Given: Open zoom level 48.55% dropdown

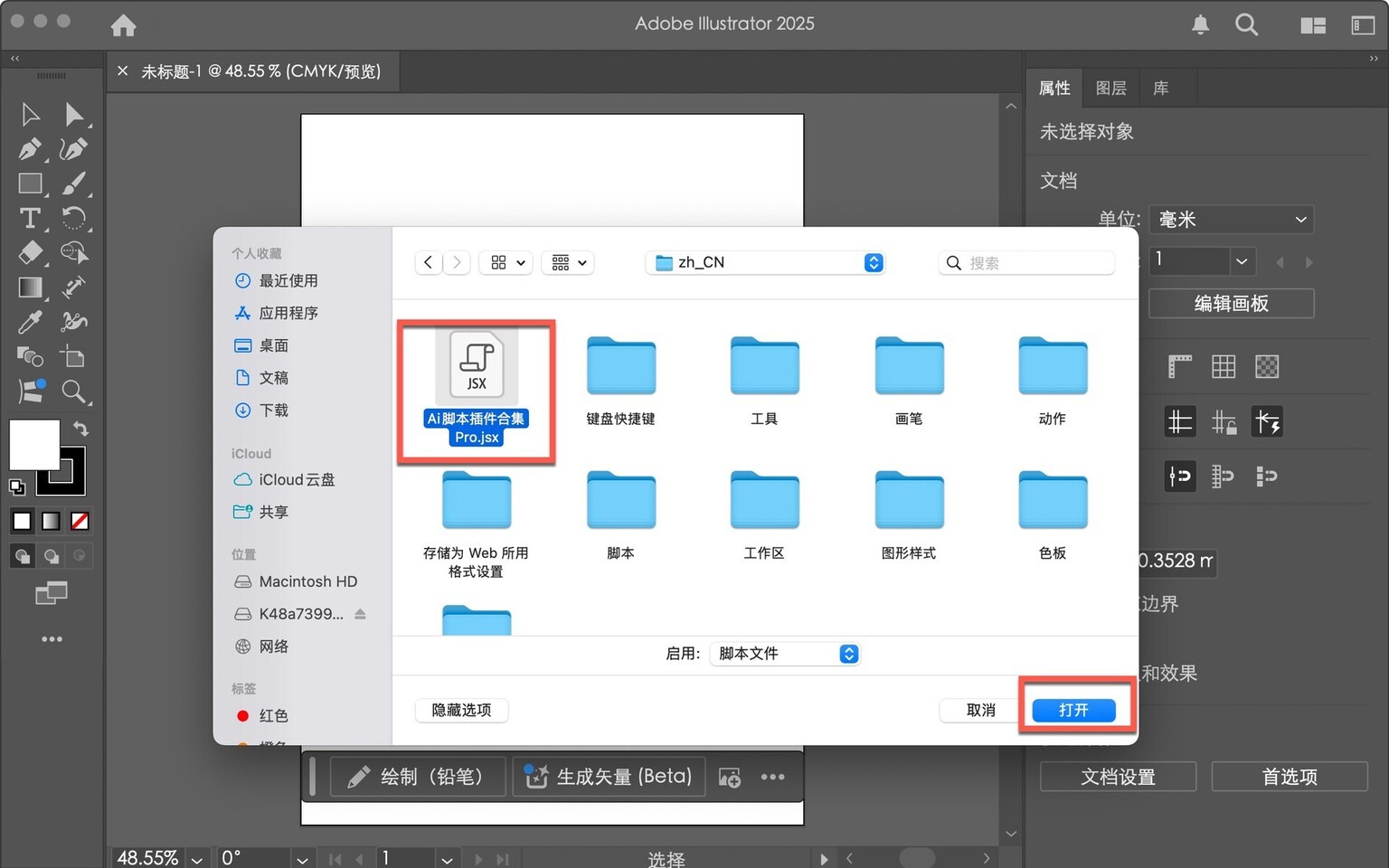Looking at the screenshot, I should (197, 858).
